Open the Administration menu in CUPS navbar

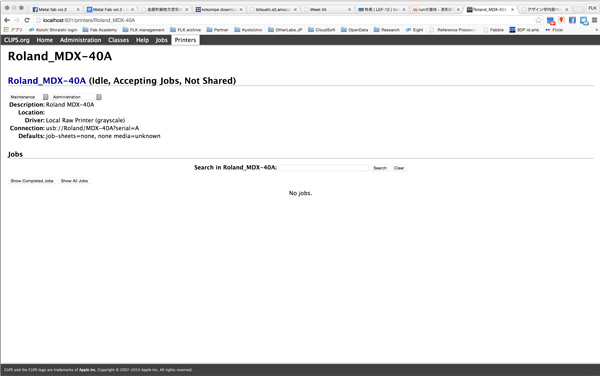(x=80, y=40)
